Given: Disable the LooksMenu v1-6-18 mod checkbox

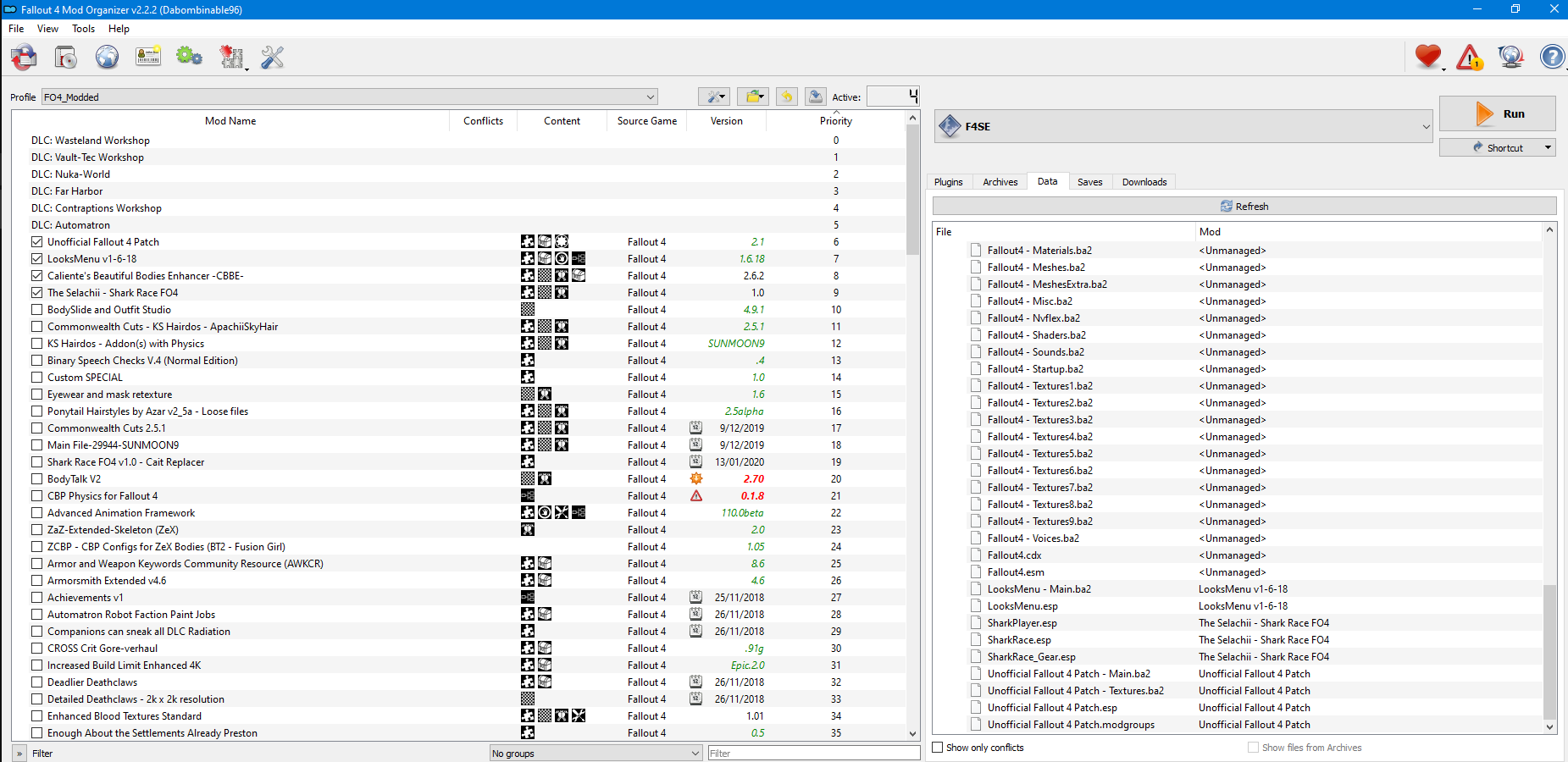Looking at the screenshot, I should coord(36,259).
